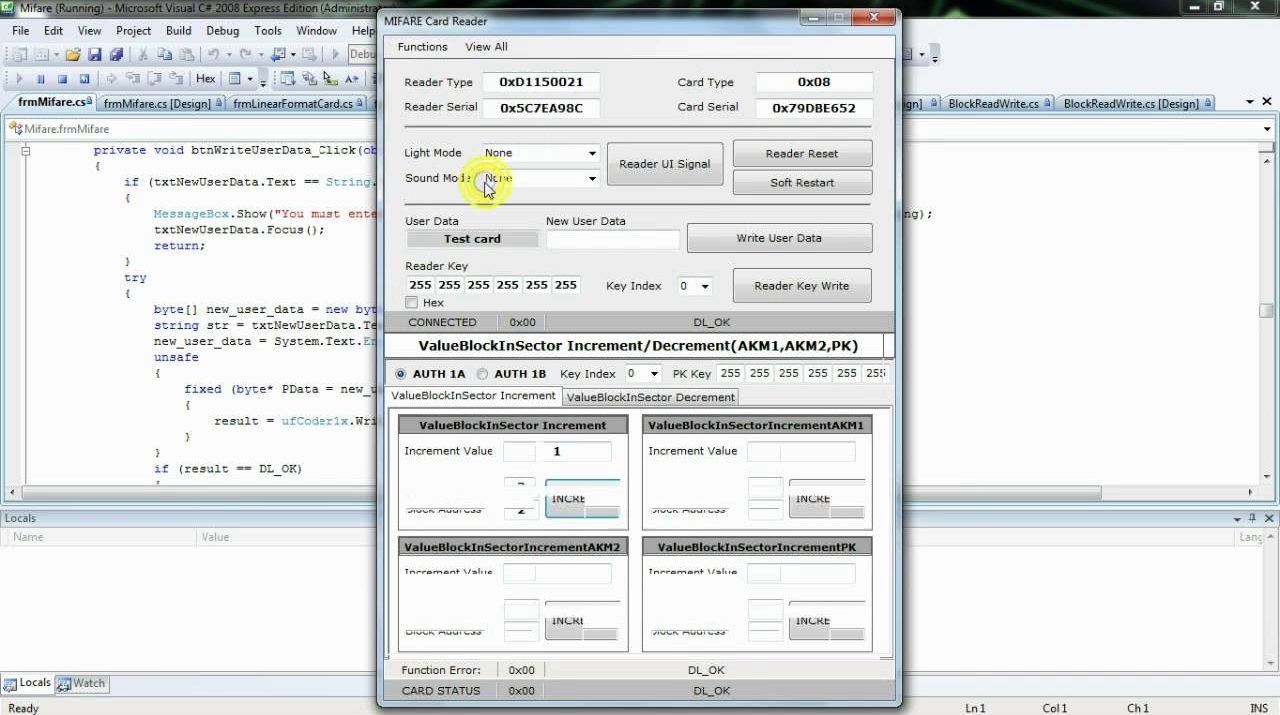Click the Restart debugging icon
The image size is (1280, 715).
point(84,79)
